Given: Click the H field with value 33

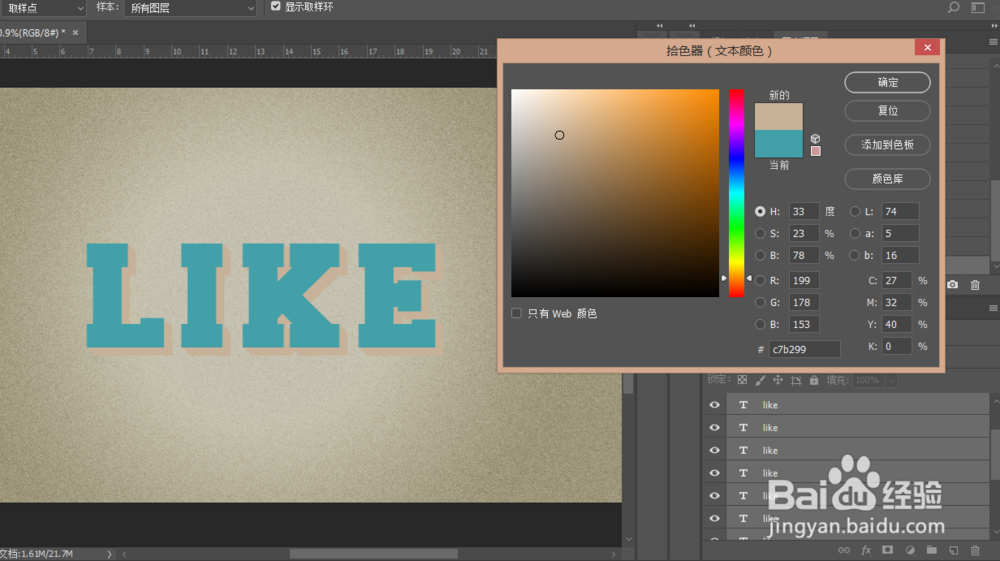Looking at the screenshot, I should pyautogui.click(x=804, y=211).
